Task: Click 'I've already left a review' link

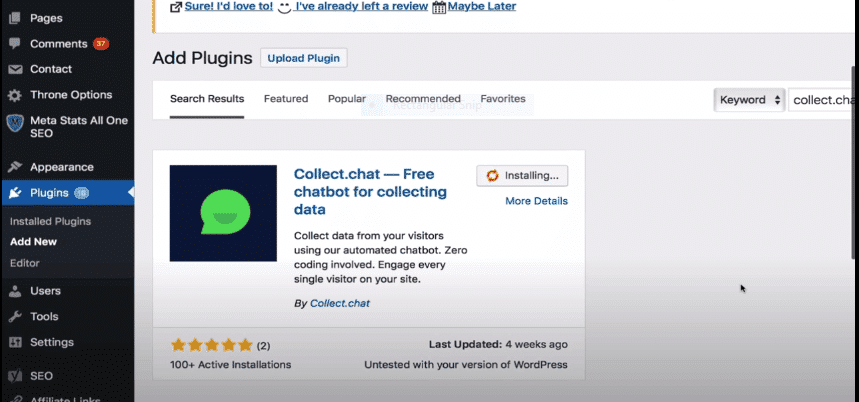Action: pyautogui.click(x=362, y=7)
